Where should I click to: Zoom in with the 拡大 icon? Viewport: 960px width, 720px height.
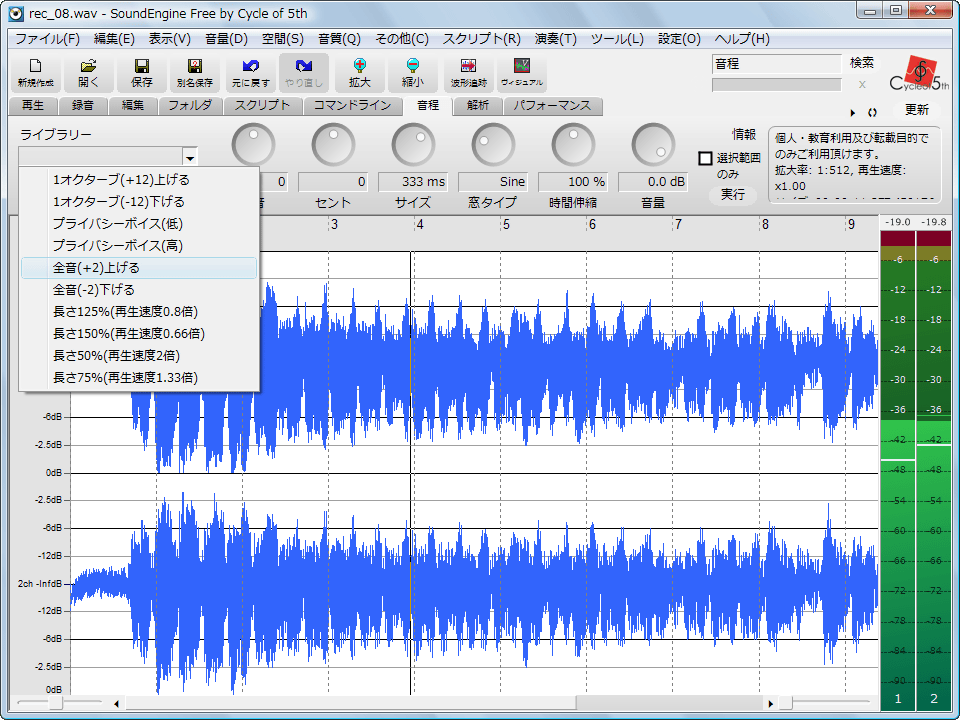[x=359, y=73]
